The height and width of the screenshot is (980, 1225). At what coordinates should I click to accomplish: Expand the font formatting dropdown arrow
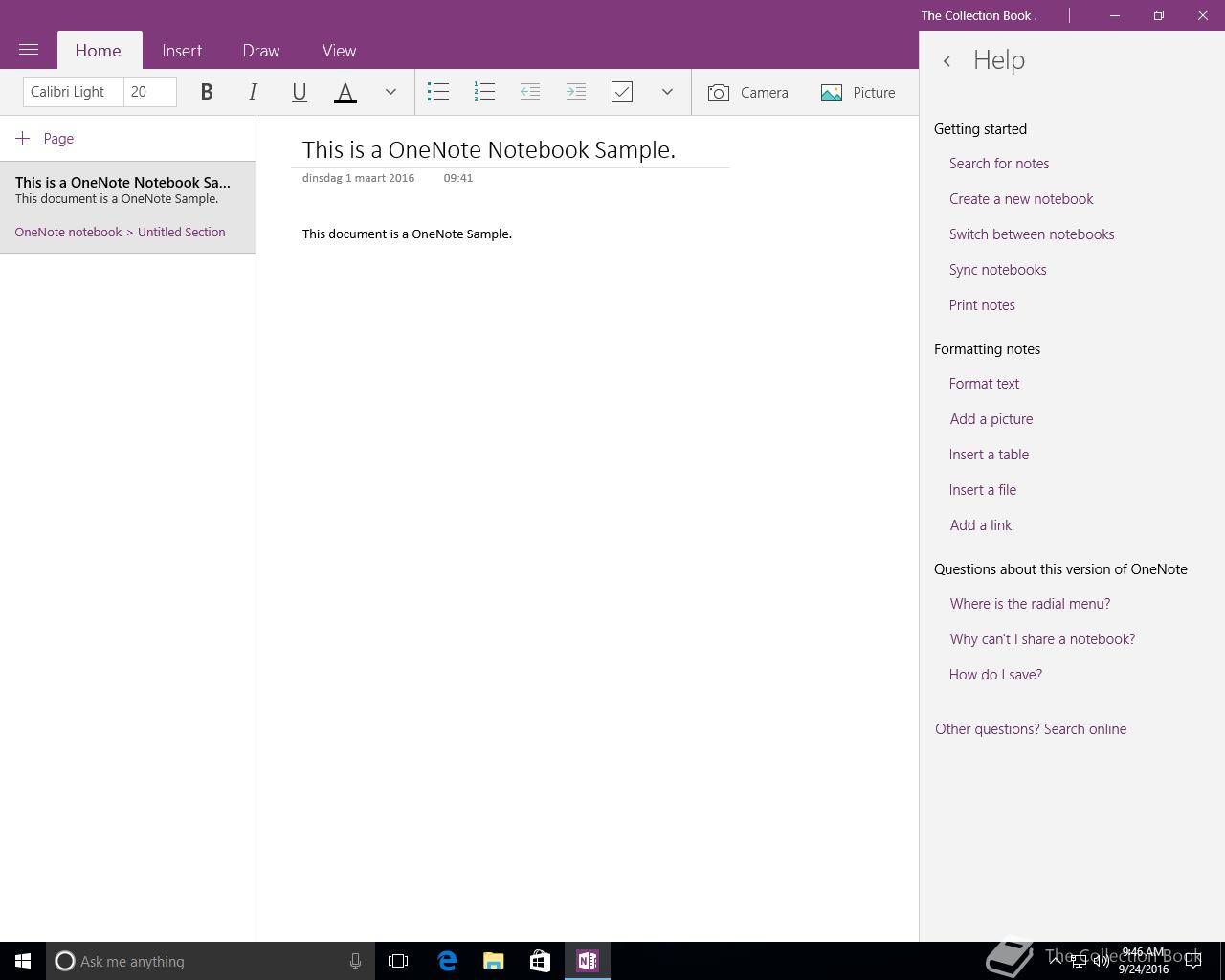tap(390, 92)
